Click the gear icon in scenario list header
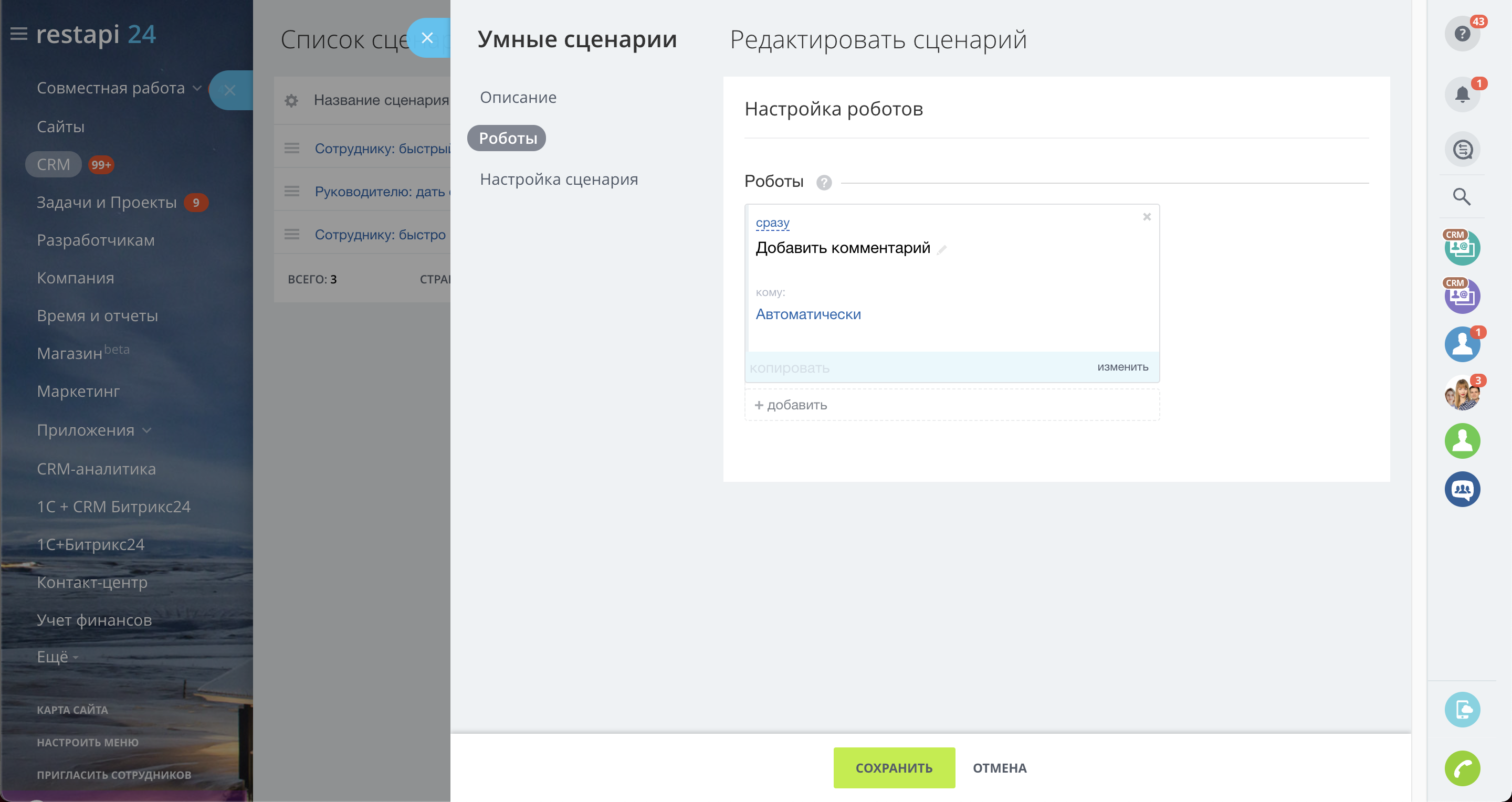 (291, 100)
